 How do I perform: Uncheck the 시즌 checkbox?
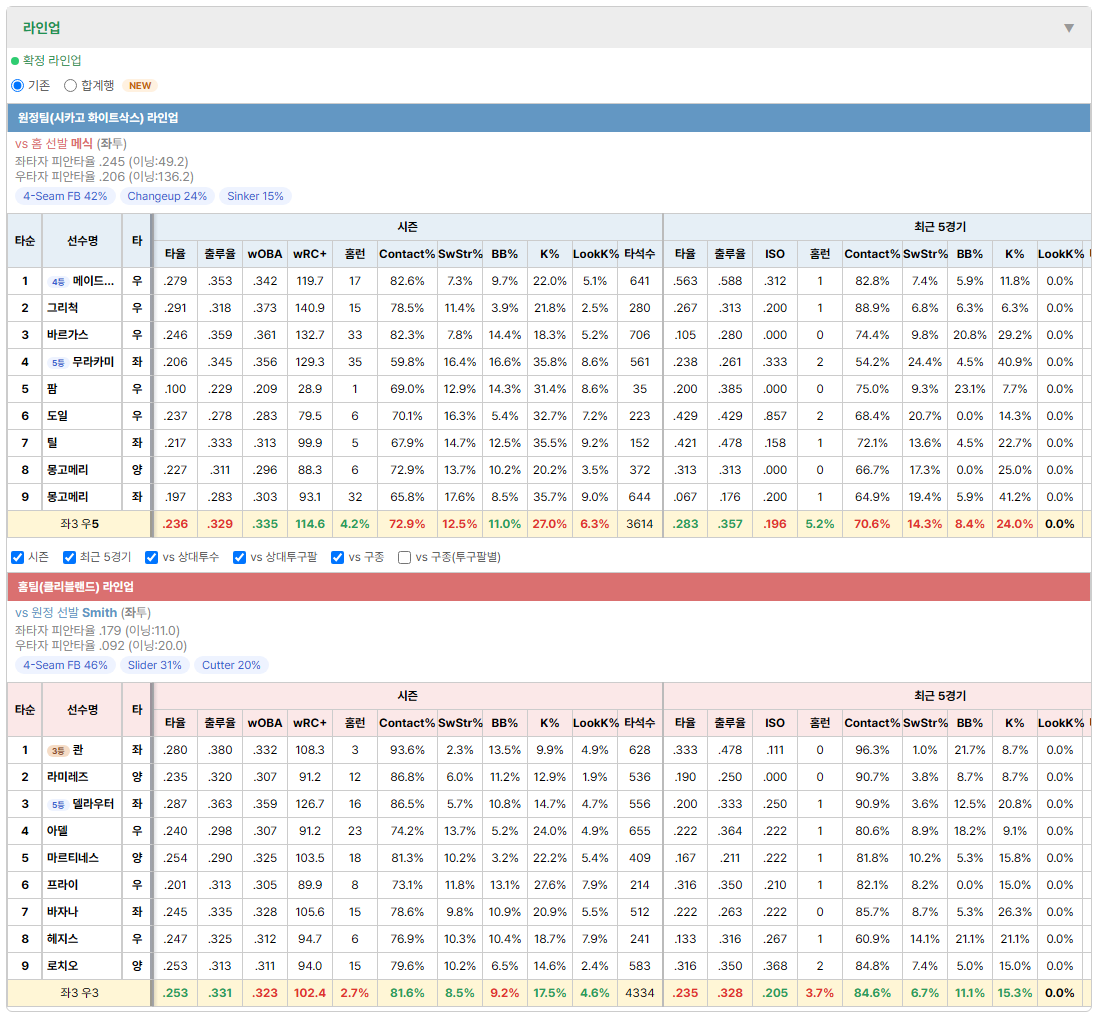point(18,557)
